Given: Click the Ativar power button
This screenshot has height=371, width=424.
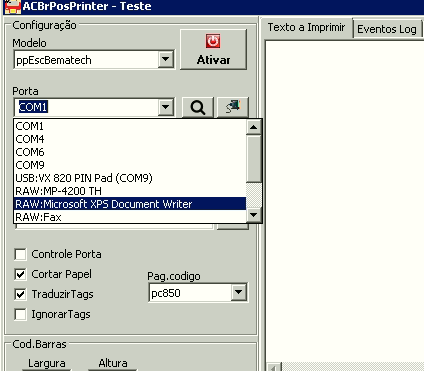Looking at the screenshot, I should [213, 49].
